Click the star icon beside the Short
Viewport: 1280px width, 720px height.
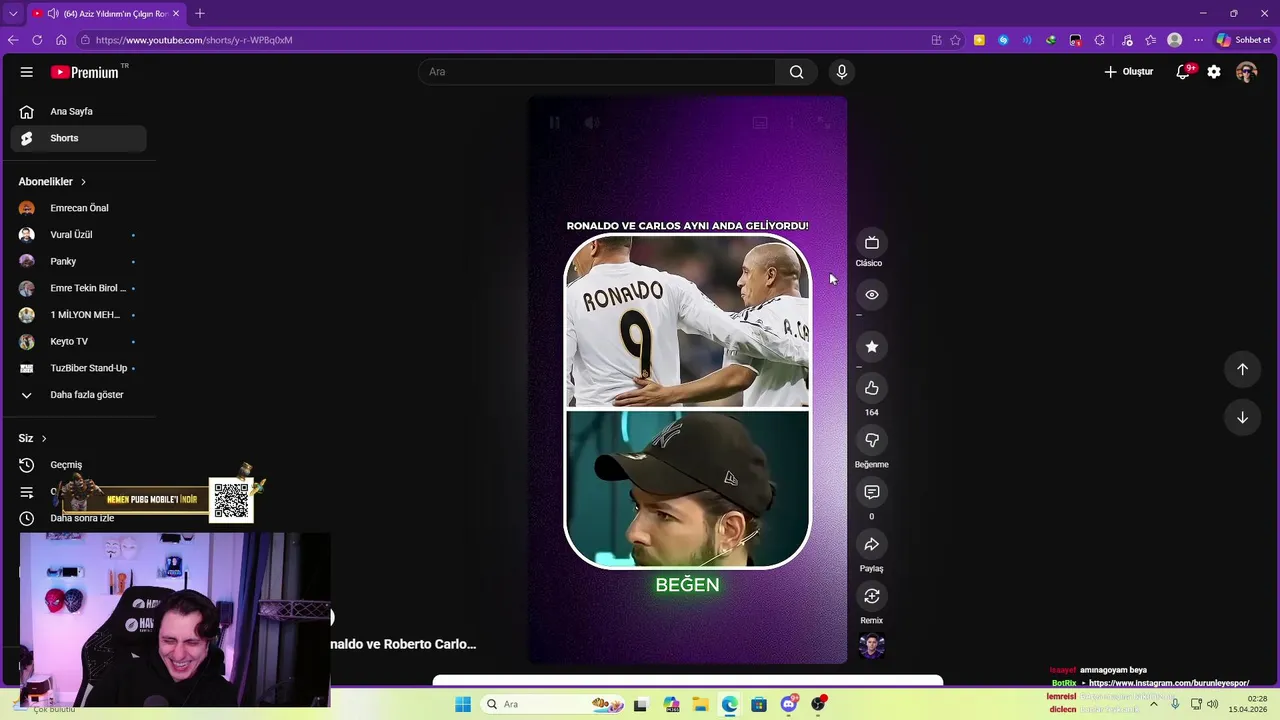pos(872,347)
